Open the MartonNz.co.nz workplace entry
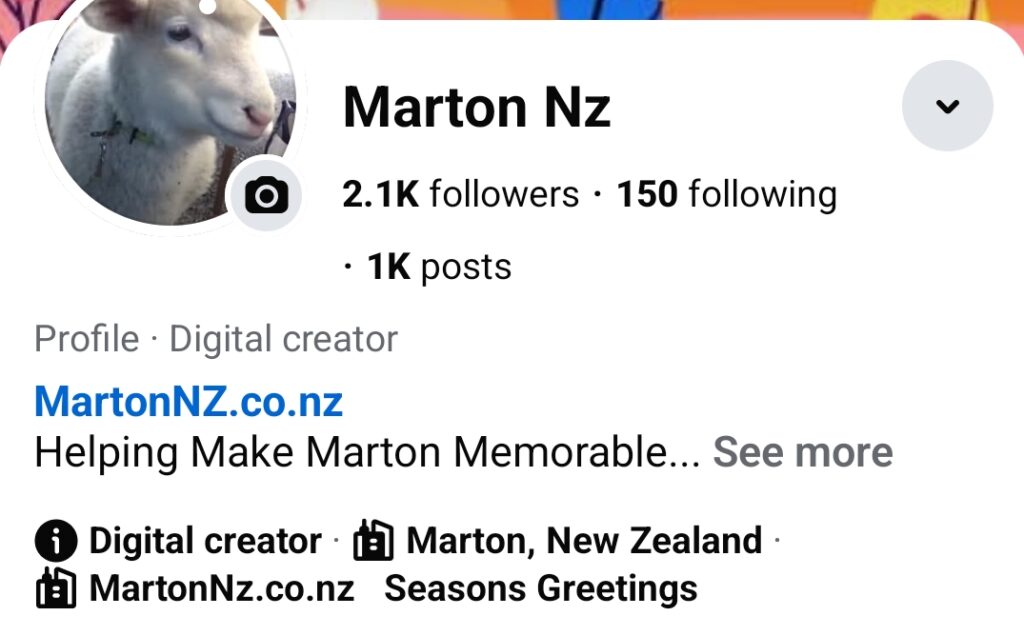The width and height of the screenshot is (1024, 636). 221,588
